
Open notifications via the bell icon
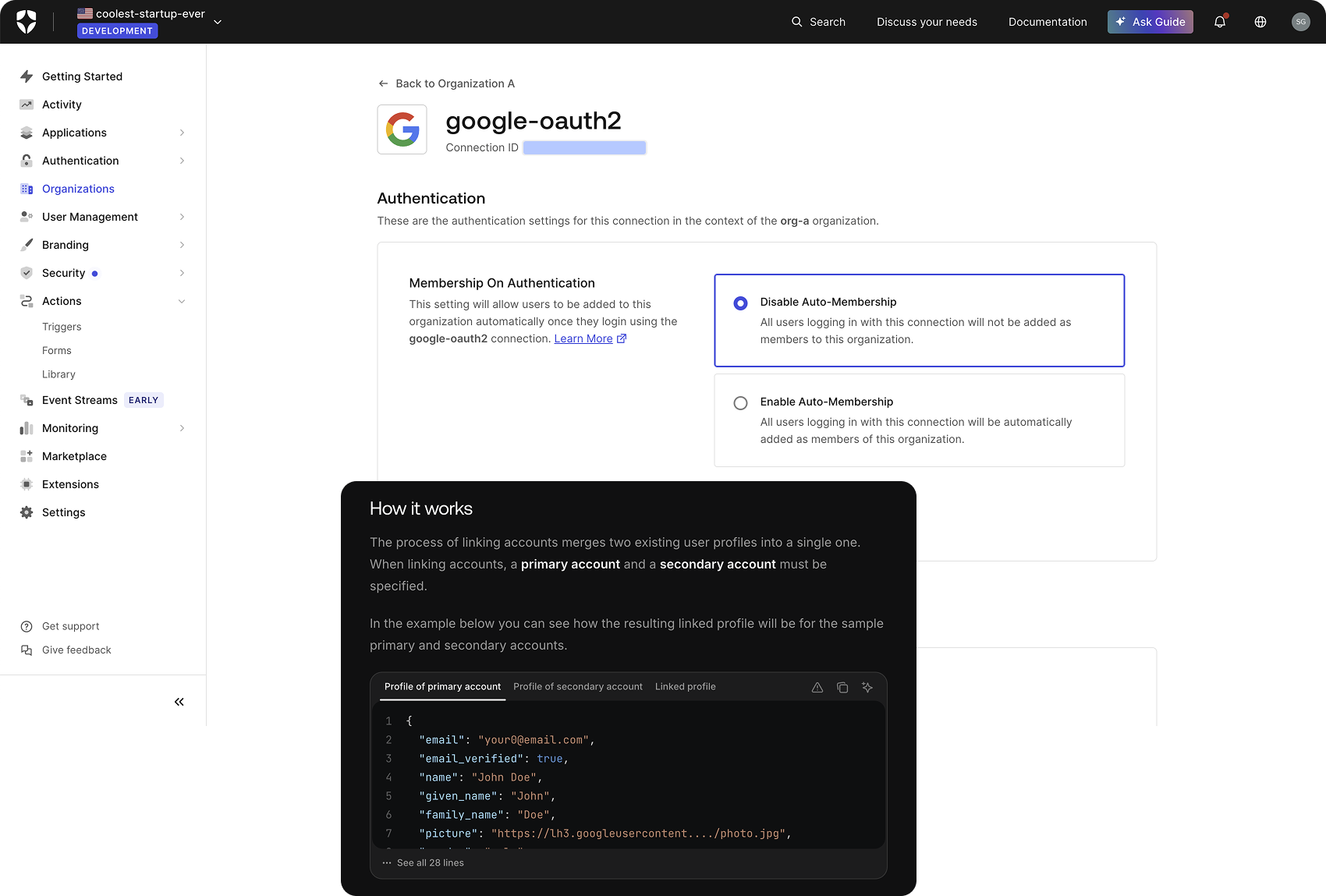[x=1219, y=21]
